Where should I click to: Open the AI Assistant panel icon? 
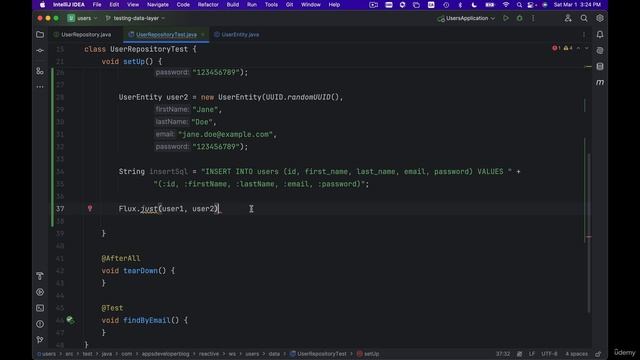click(600, 51)
